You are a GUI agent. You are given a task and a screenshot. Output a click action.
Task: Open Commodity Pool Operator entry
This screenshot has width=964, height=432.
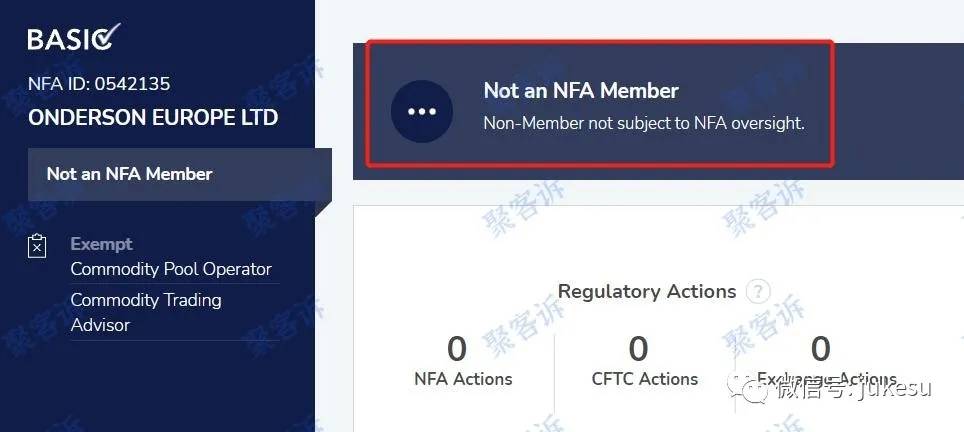click(x=171, y=269)
